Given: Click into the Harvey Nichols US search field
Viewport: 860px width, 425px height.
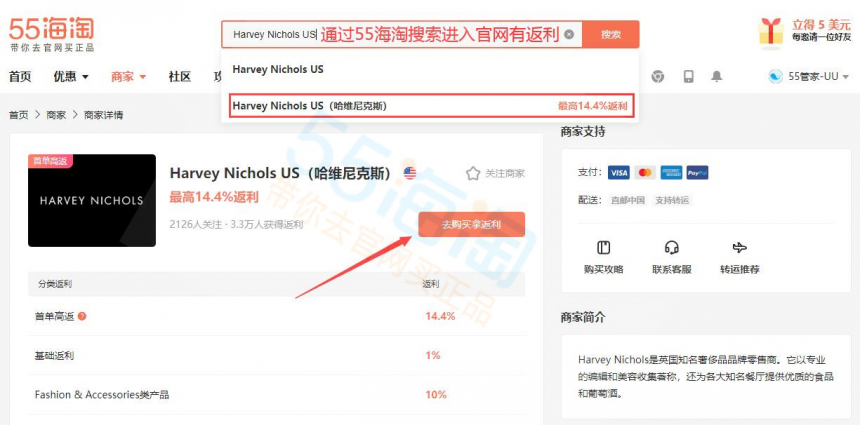Looking at the screenshot, I should tap(401, 35).
